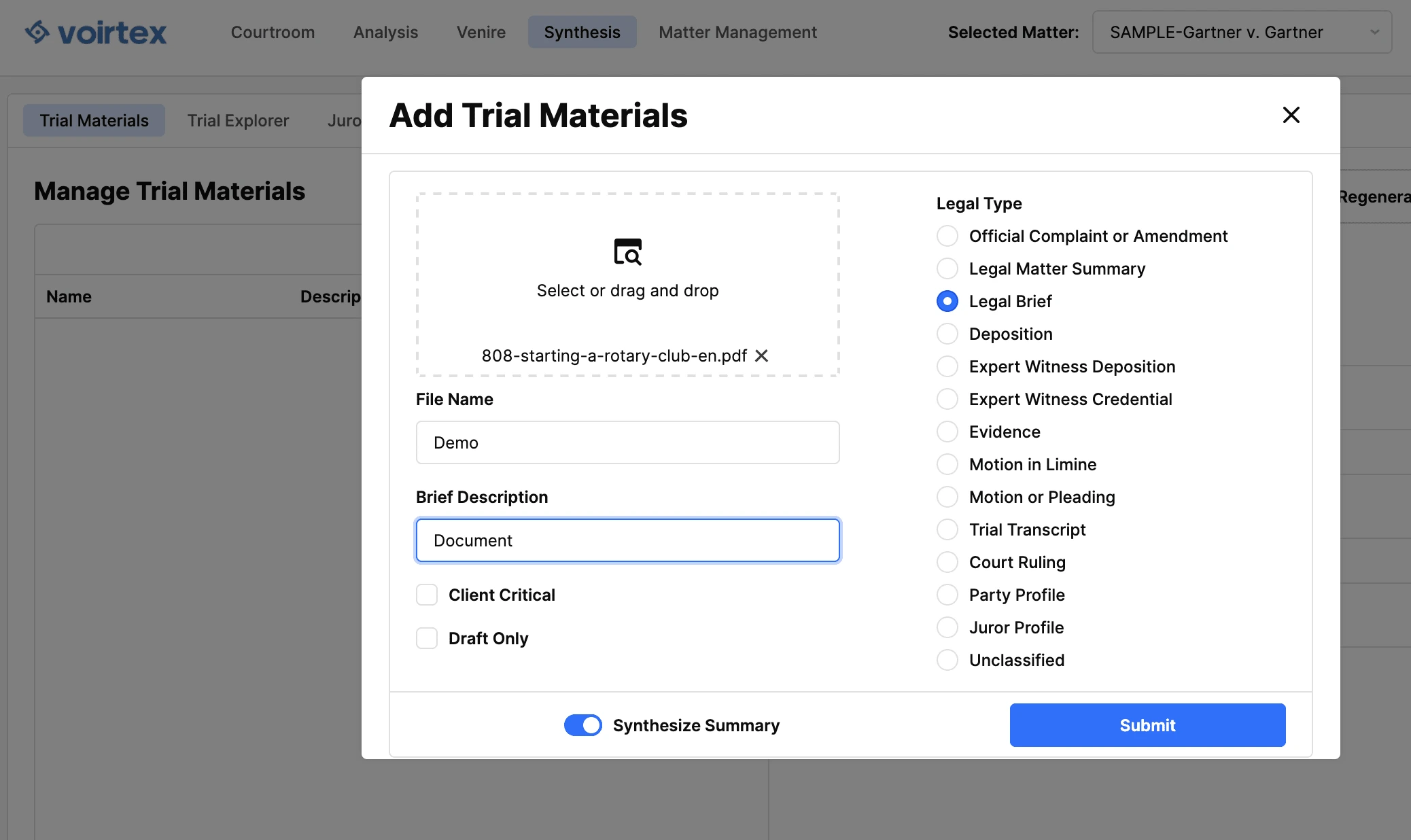Click the file search upload icon
The image size is (1411, 840).
[627, 252]
